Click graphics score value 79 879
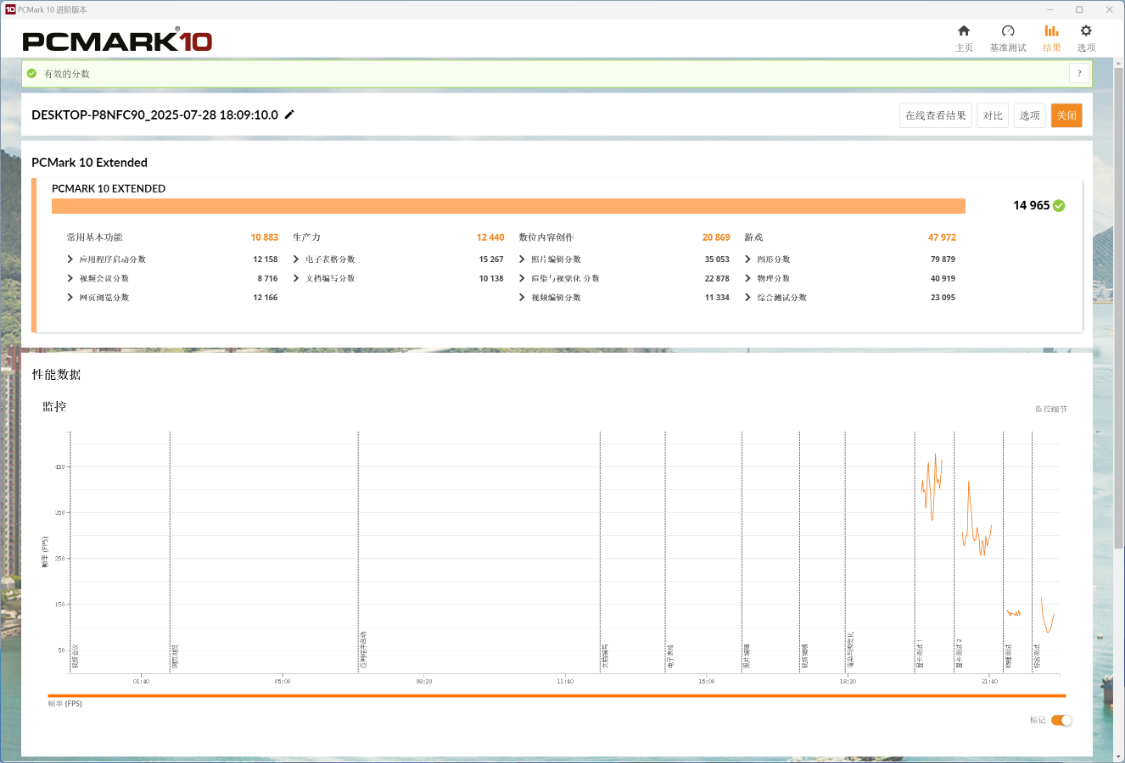This screenshot has height=763, width=1125. [x=943, y=259]
